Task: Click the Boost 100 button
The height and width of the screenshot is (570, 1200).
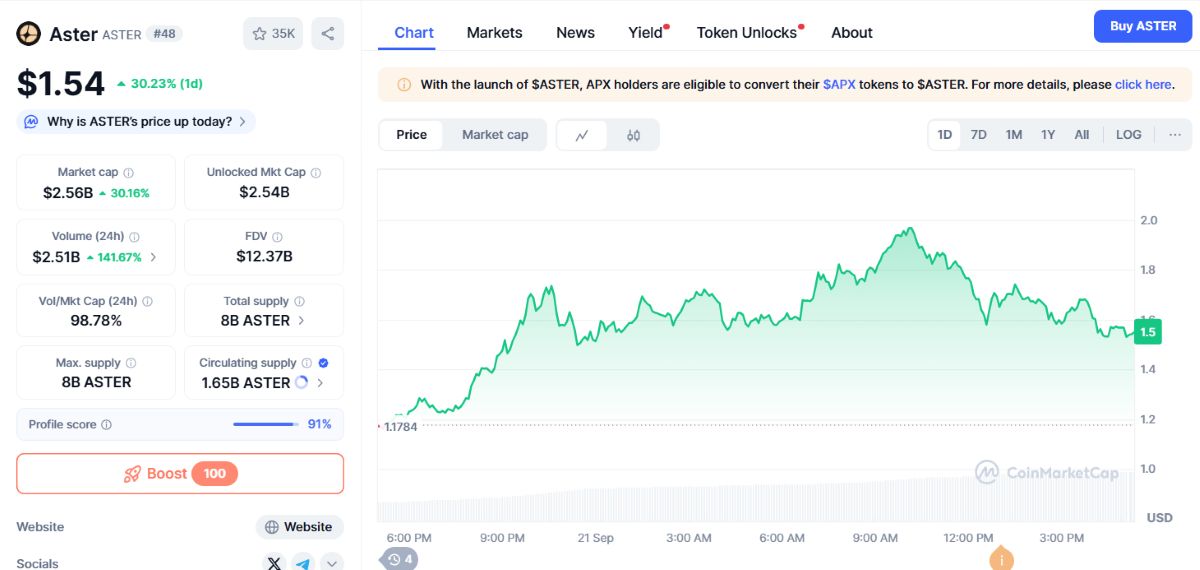Action: [180, 473]
